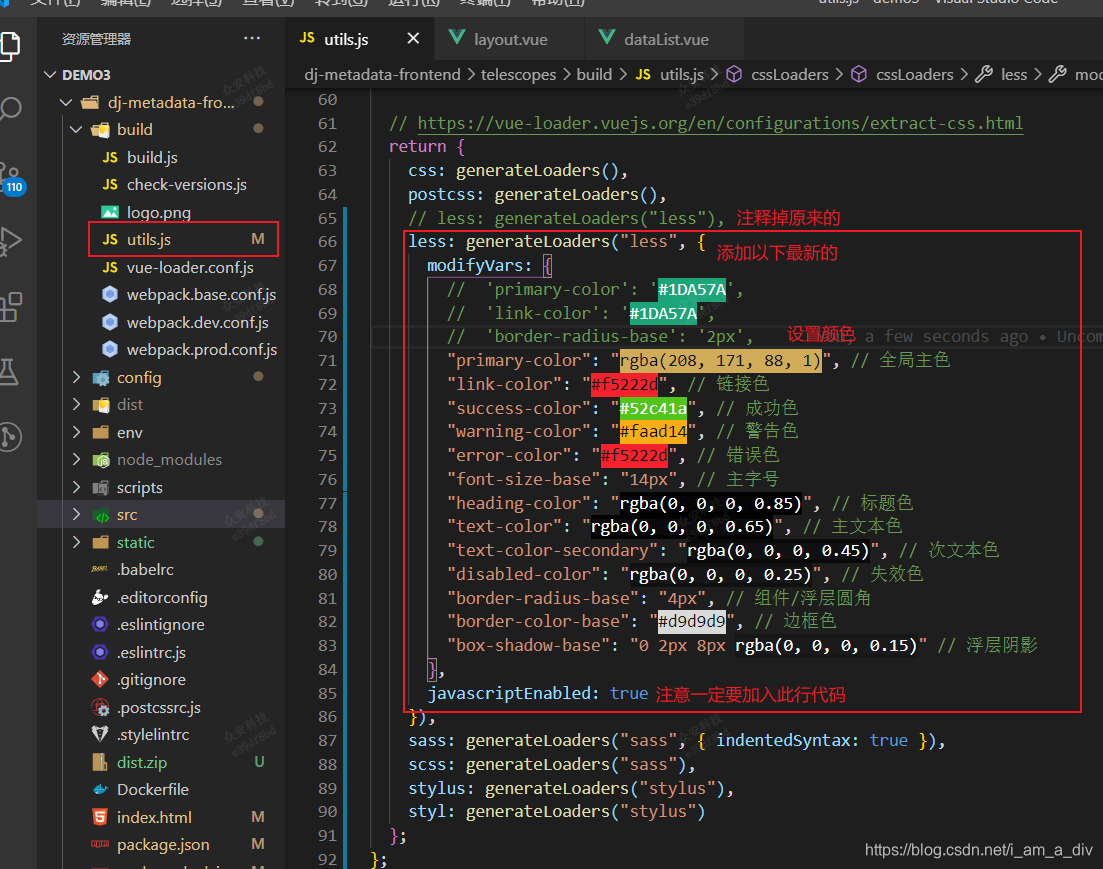This screenshot has height=869, width=1103.
Task: Click line number 66 in the gutter
Action: click(x=327, y=241)
